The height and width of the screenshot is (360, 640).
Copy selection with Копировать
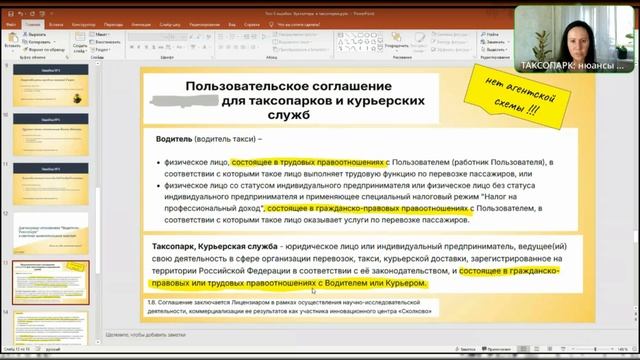(37, 42)
